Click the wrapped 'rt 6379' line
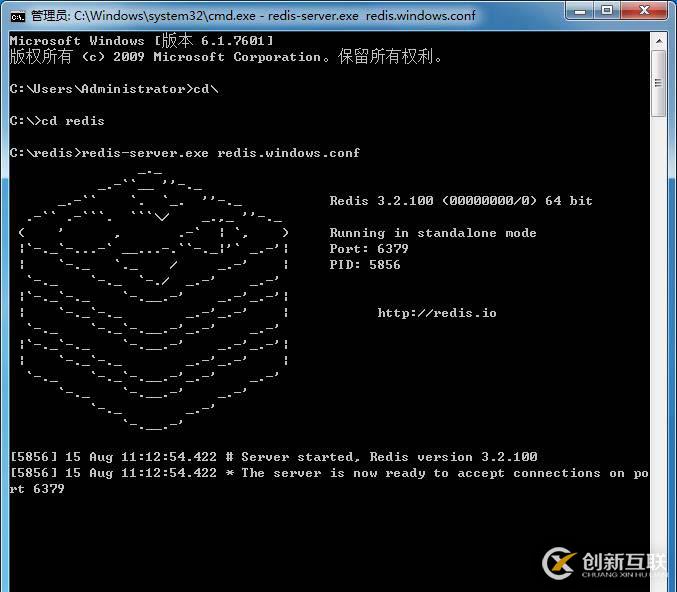The height and width of the screenshot is (592, 677). pos(37,489)
